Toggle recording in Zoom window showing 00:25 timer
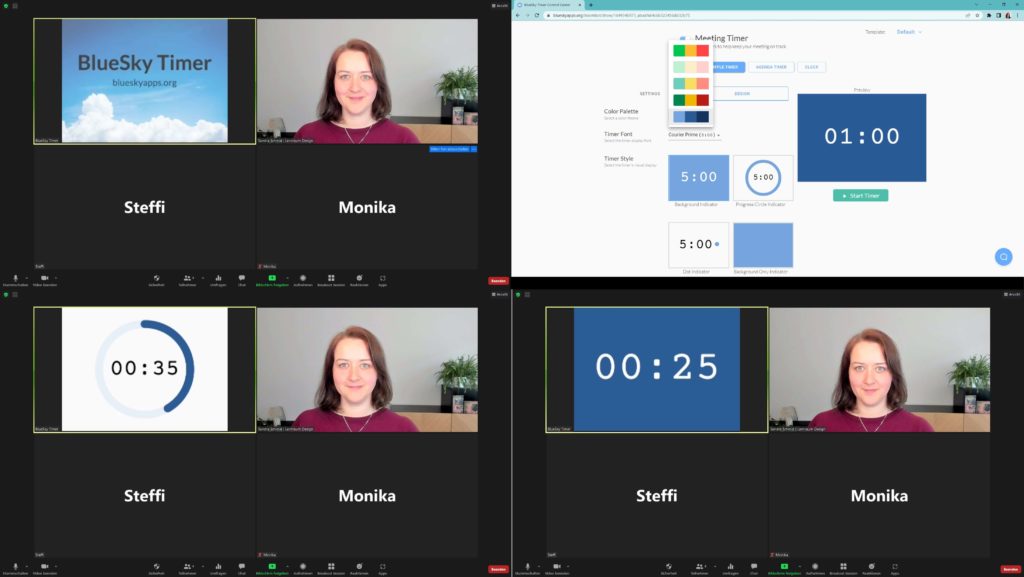 point(814,566)
